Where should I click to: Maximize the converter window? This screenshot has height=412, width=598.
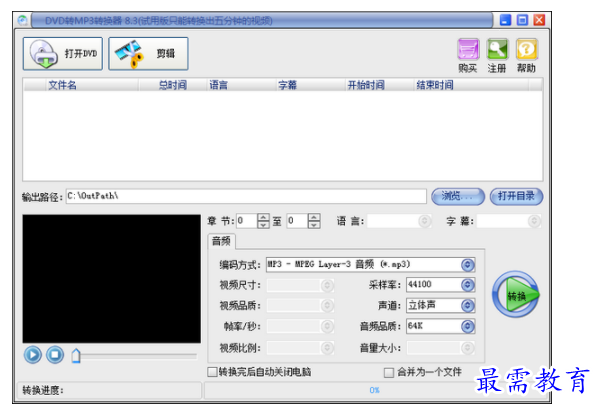[522, 20]
